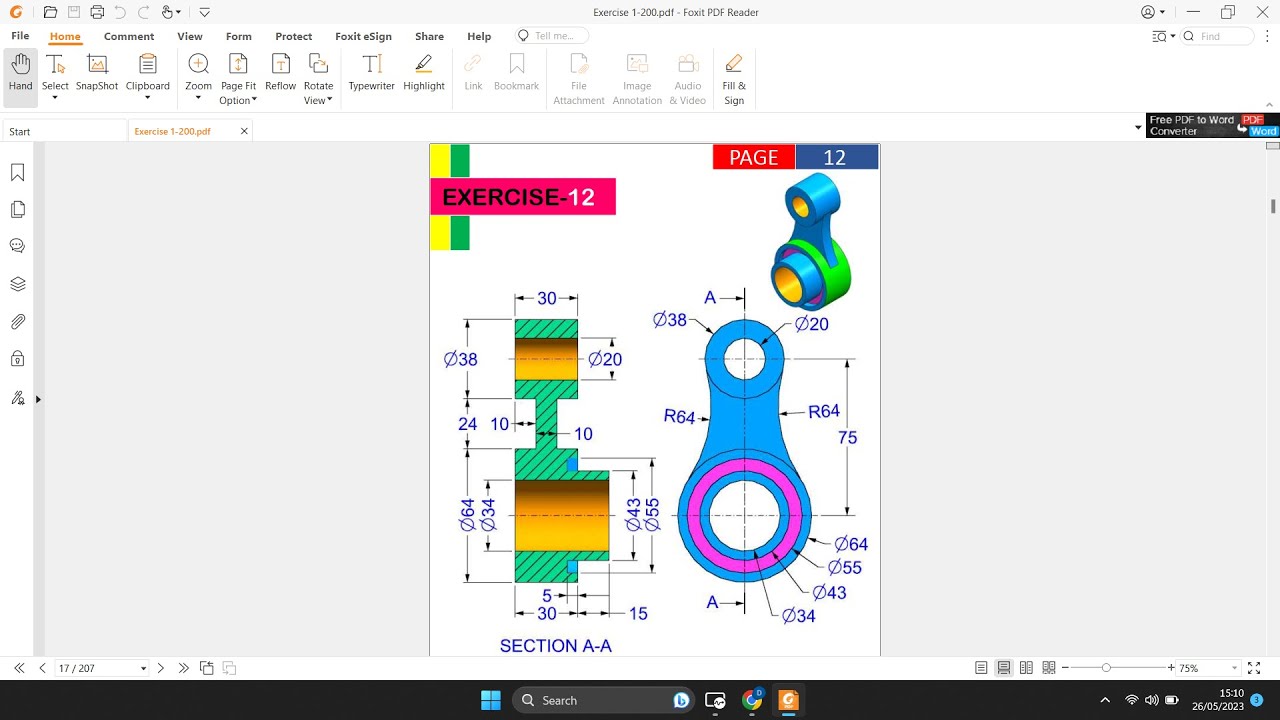Click the Open file folder icon

(50, 12)
